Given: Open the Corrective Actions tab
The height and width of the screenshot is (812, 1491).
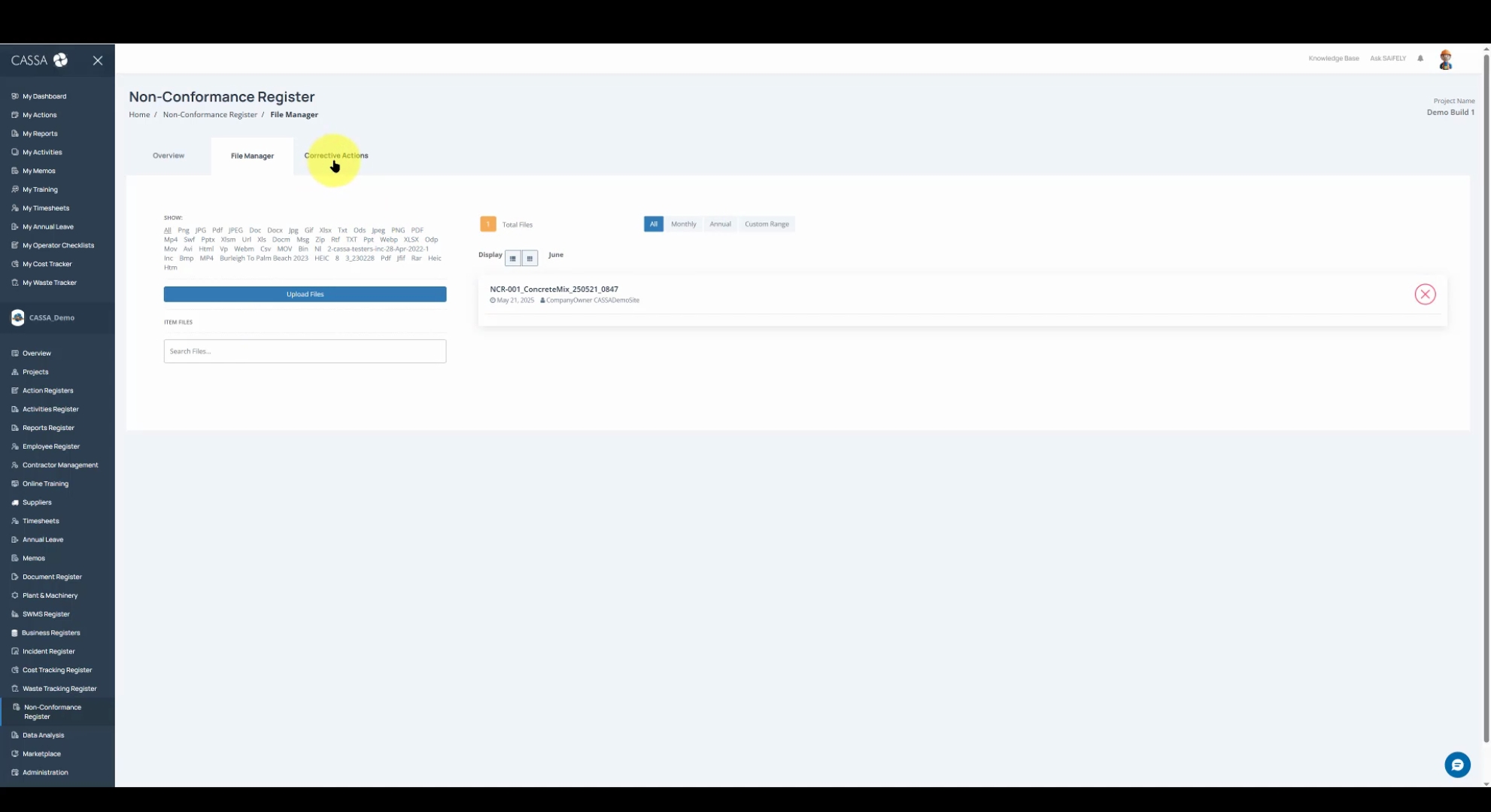Looking at the screenshot, I should [x=336, y=156].
